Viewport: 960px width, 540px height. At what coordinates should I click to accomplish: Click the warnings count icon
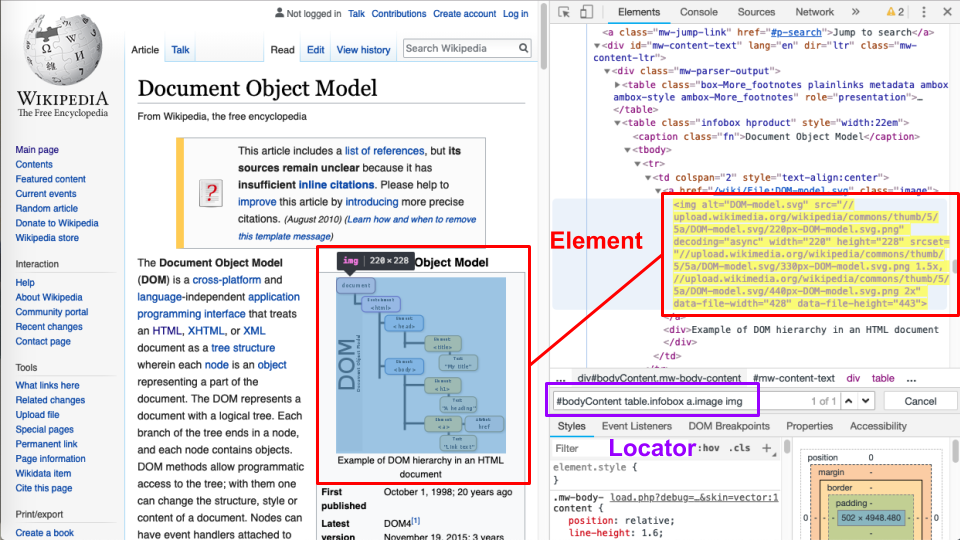click(x=895, y=12)
